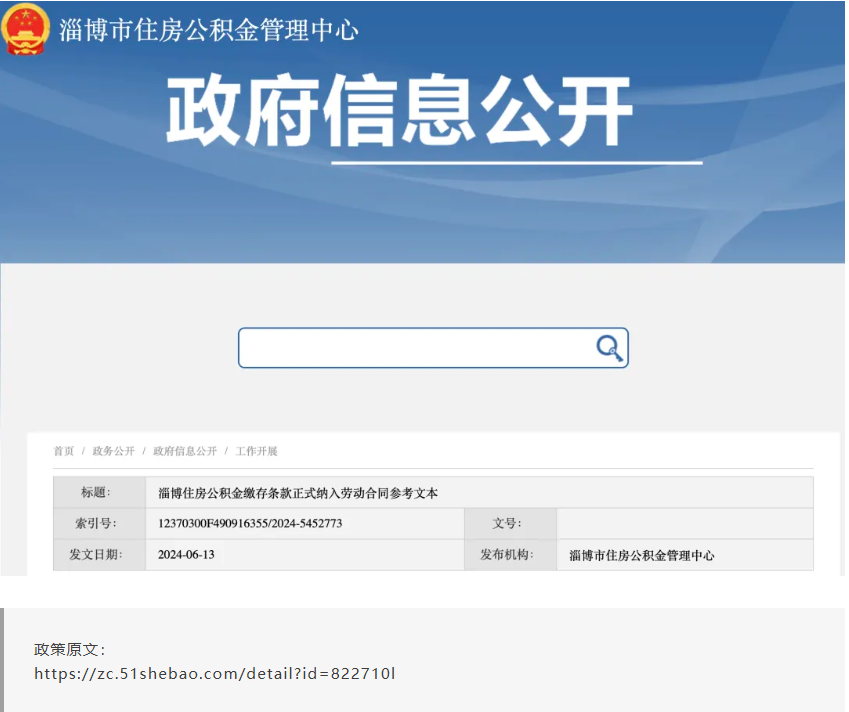Viewport: 849px width, 712px height.
Task: Click the index number 12370300F490916355/2024-5452773
Action: pos(250,524)
